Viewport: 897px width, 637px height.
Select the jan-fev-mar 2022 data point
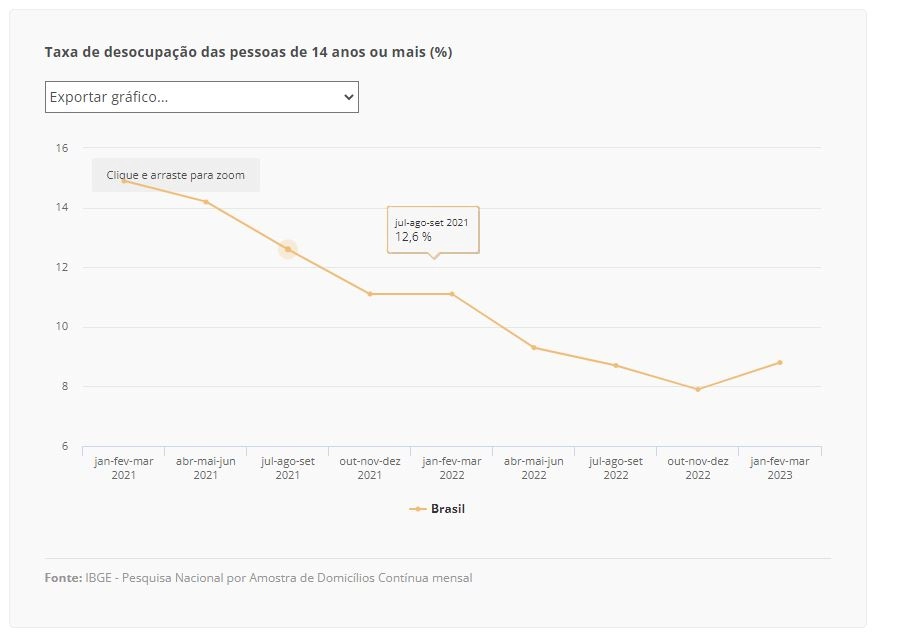(452, 294)
